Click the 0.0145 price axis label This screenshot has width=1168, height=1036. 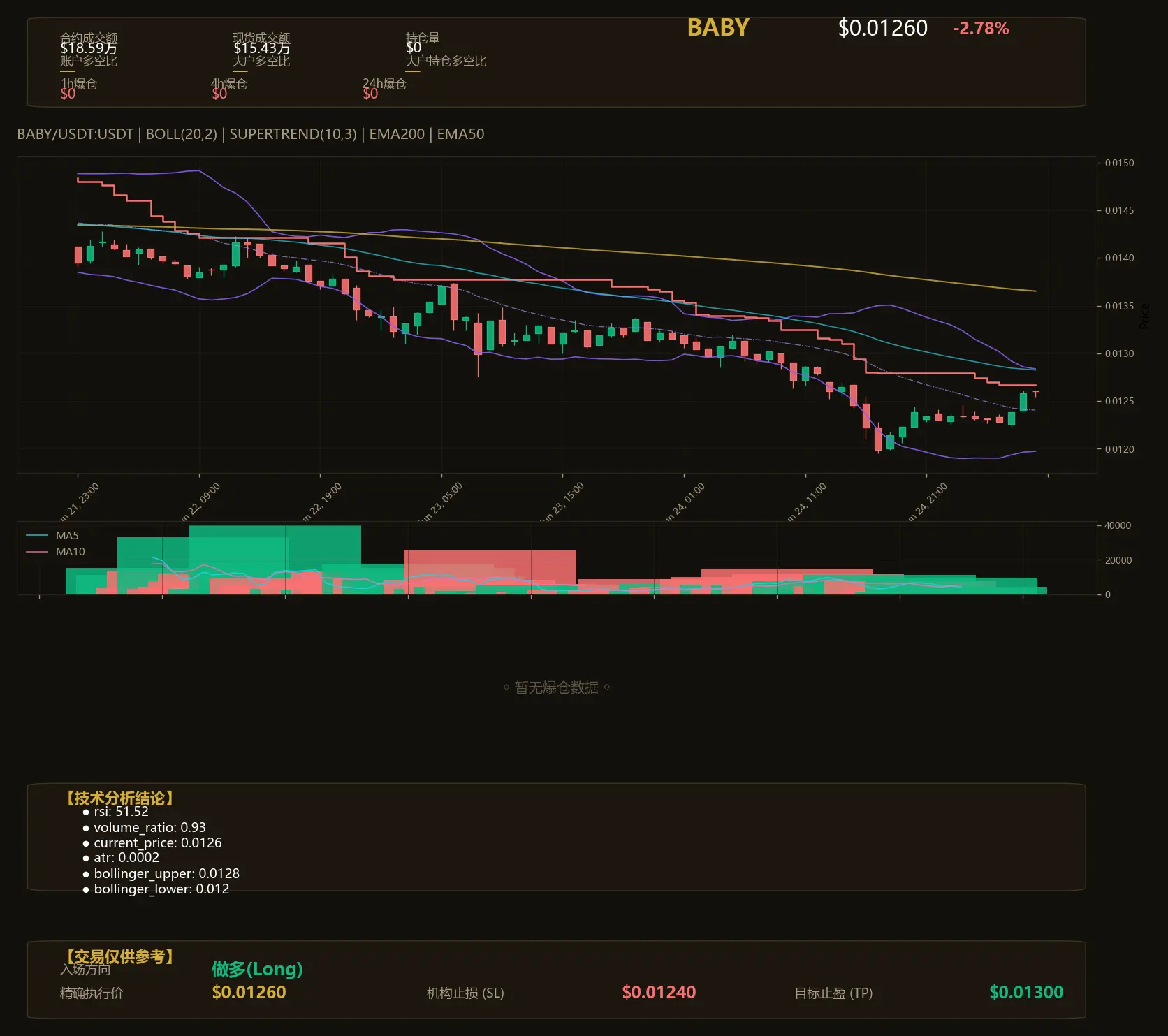click(x=1119, y=210)
